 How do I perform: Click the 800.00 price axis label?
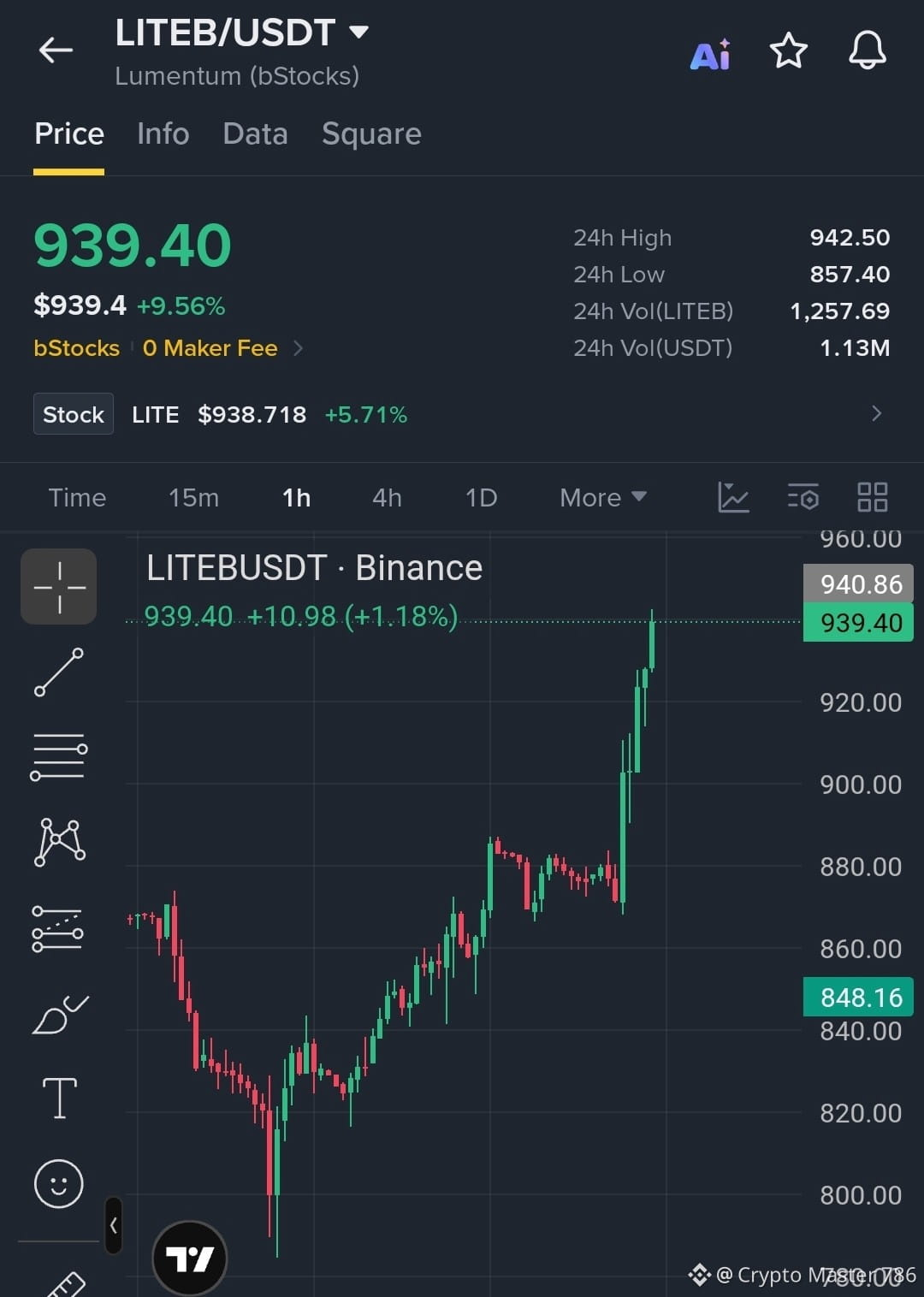[860, 1195]
